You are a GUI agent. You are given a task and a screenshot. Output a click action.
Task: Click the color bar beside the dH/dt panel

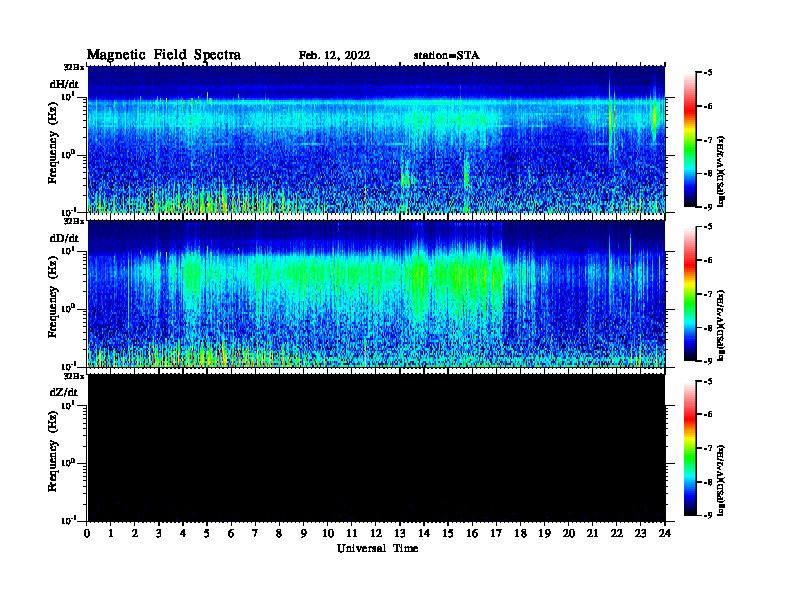[x=690, y=140]
